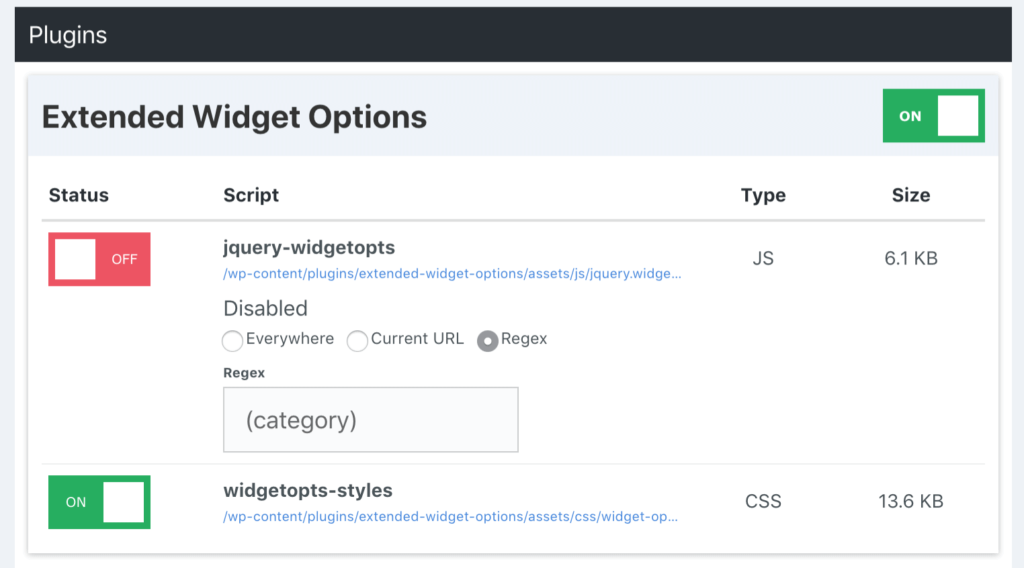1024x568 pixels.
Task: Click the Plugins section header
Action: [68, 35]
